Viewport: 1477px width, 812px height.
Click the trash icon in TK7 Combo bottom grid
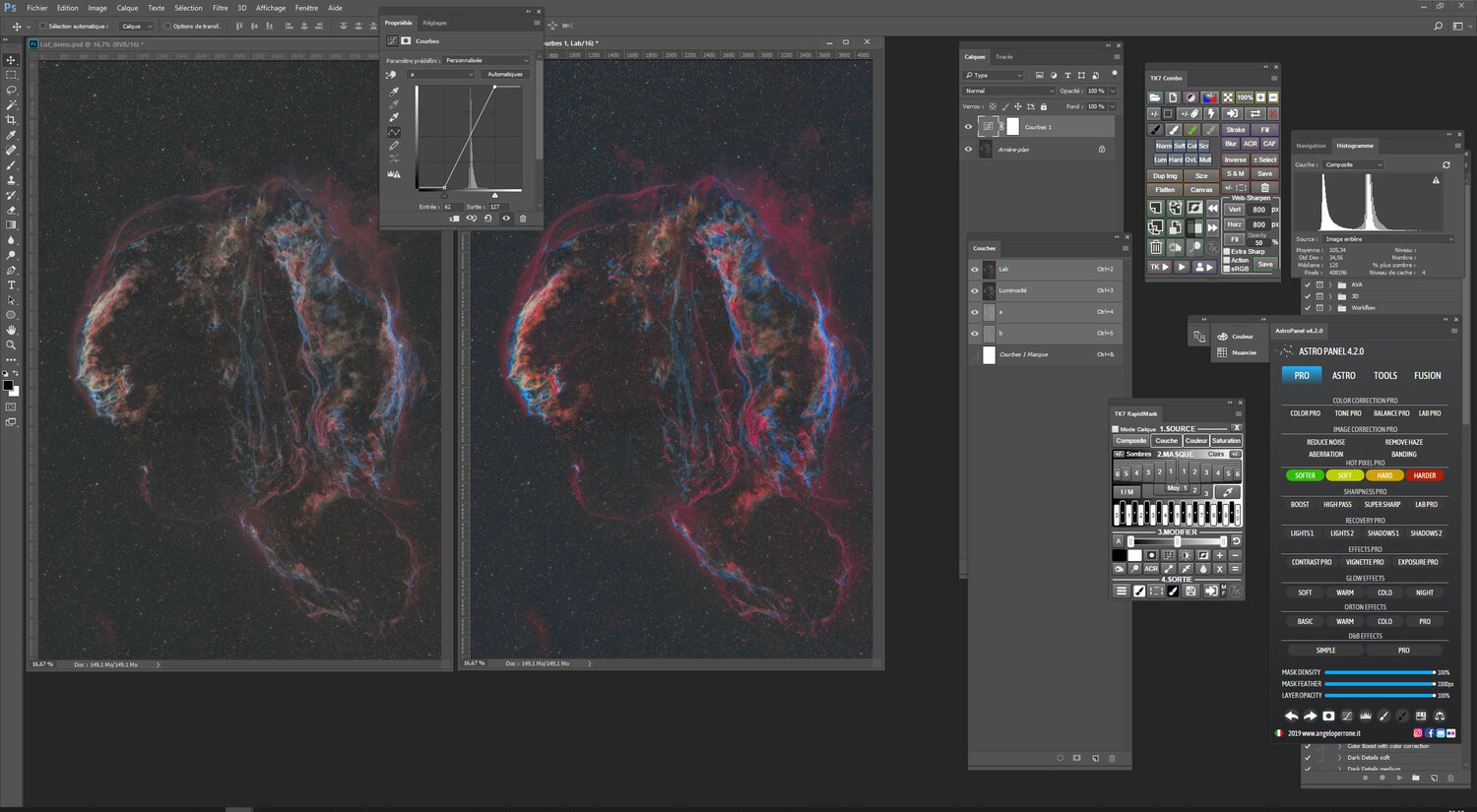[x=1156, y=247]
